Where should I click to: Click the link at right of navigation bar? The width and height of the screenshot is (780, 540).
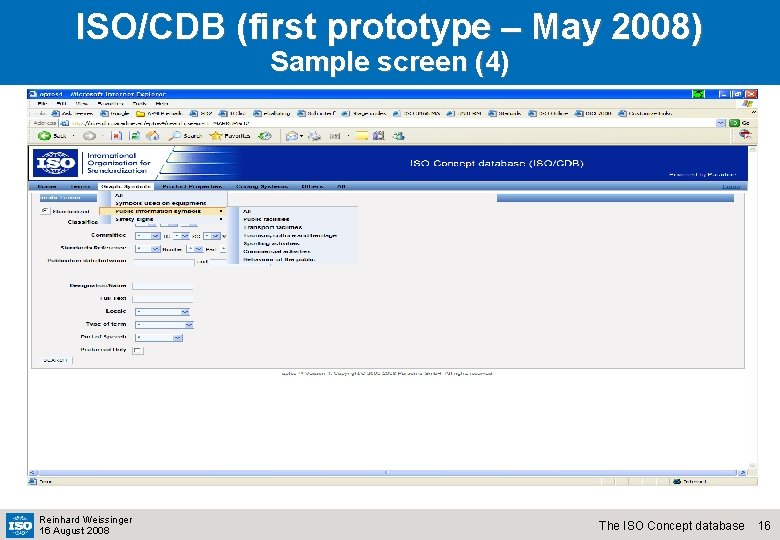coord(731,186)
